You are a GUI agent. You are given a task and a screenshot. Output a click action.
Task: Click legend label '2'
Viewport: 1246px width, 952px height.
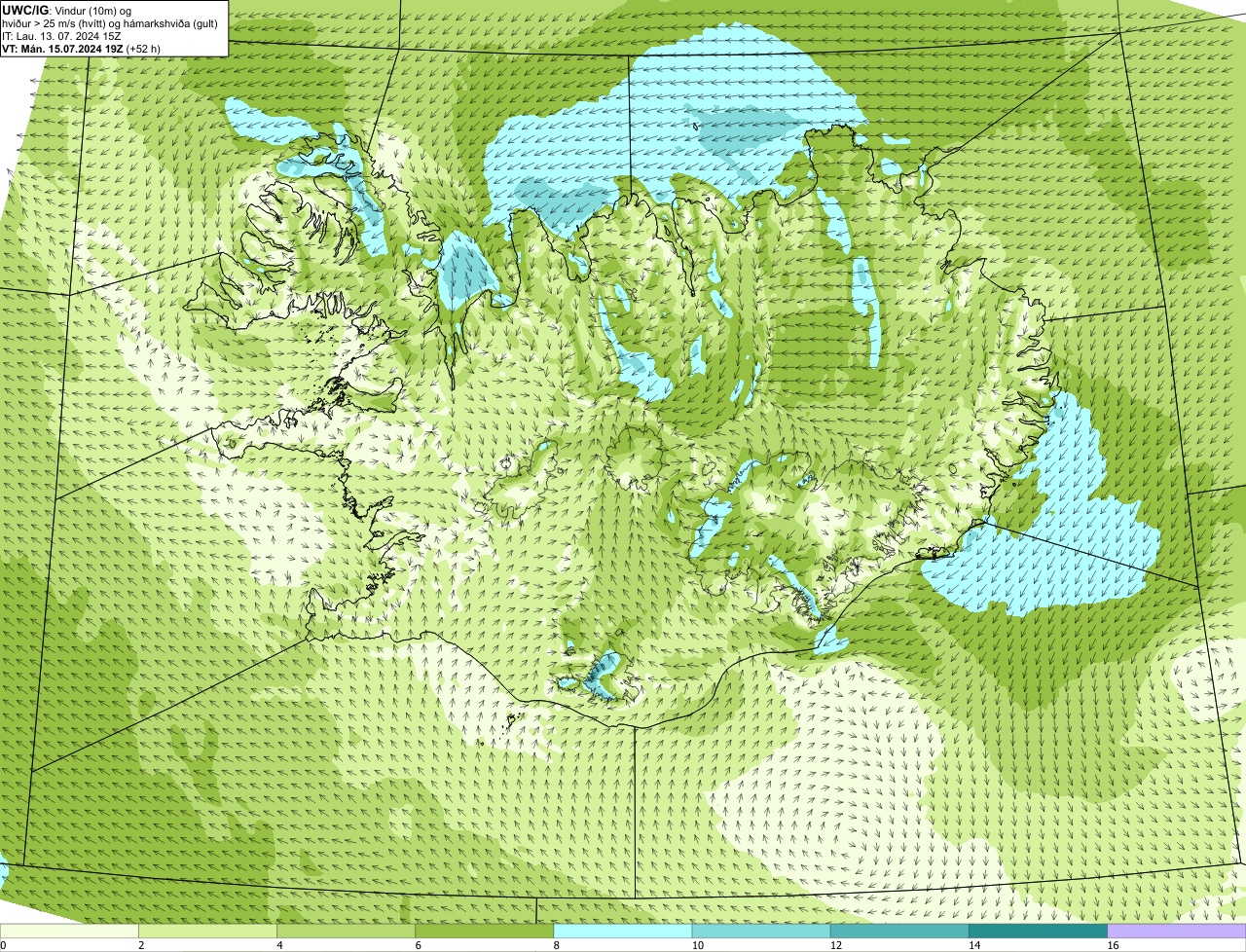[x=141, y=945]
